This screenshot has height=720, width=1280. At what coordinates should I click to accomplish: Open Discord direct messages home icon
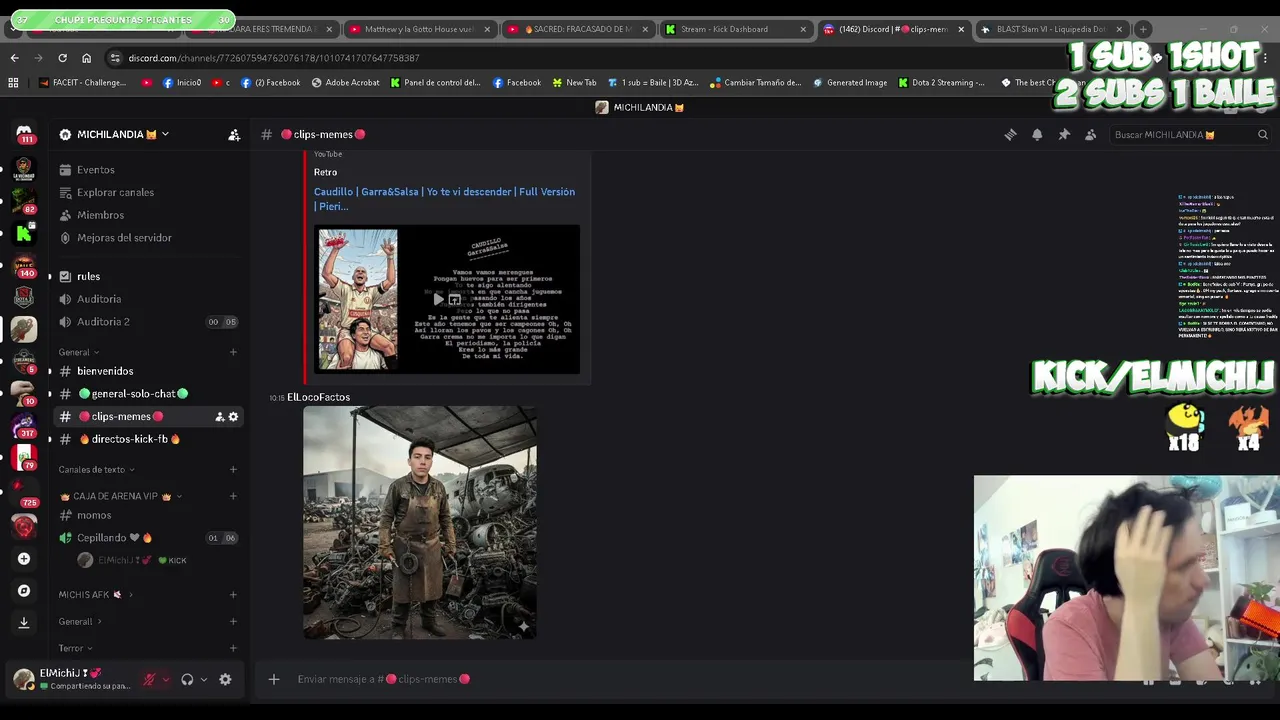(x=24, y=133)
